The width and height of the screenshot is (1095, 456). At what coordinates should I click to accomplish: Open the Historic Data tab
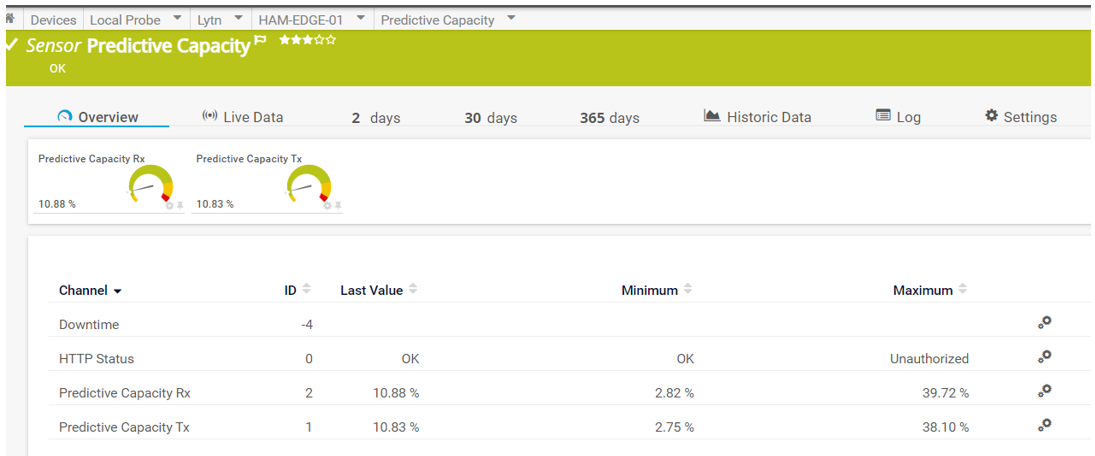pyautogui.click(x=757, y=117)
